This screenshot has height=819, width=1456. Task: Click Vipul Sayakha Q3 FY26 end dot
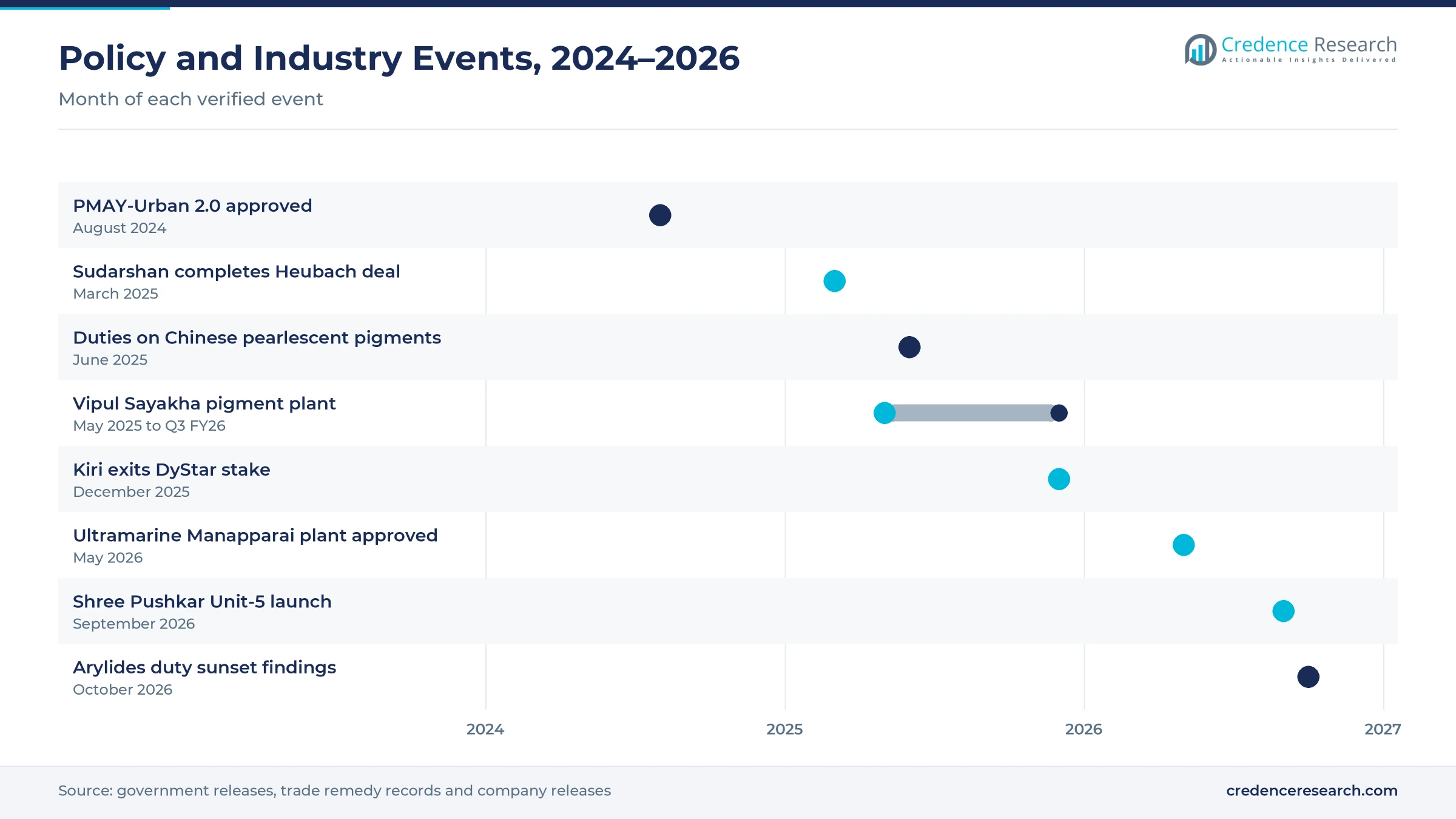1059,413
